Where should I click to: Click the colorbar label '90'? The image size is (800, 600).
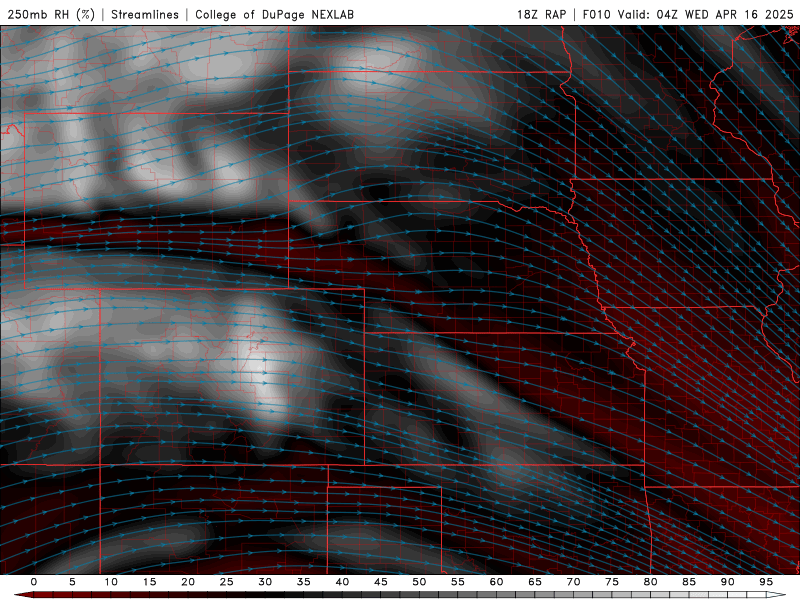[727, 582]
